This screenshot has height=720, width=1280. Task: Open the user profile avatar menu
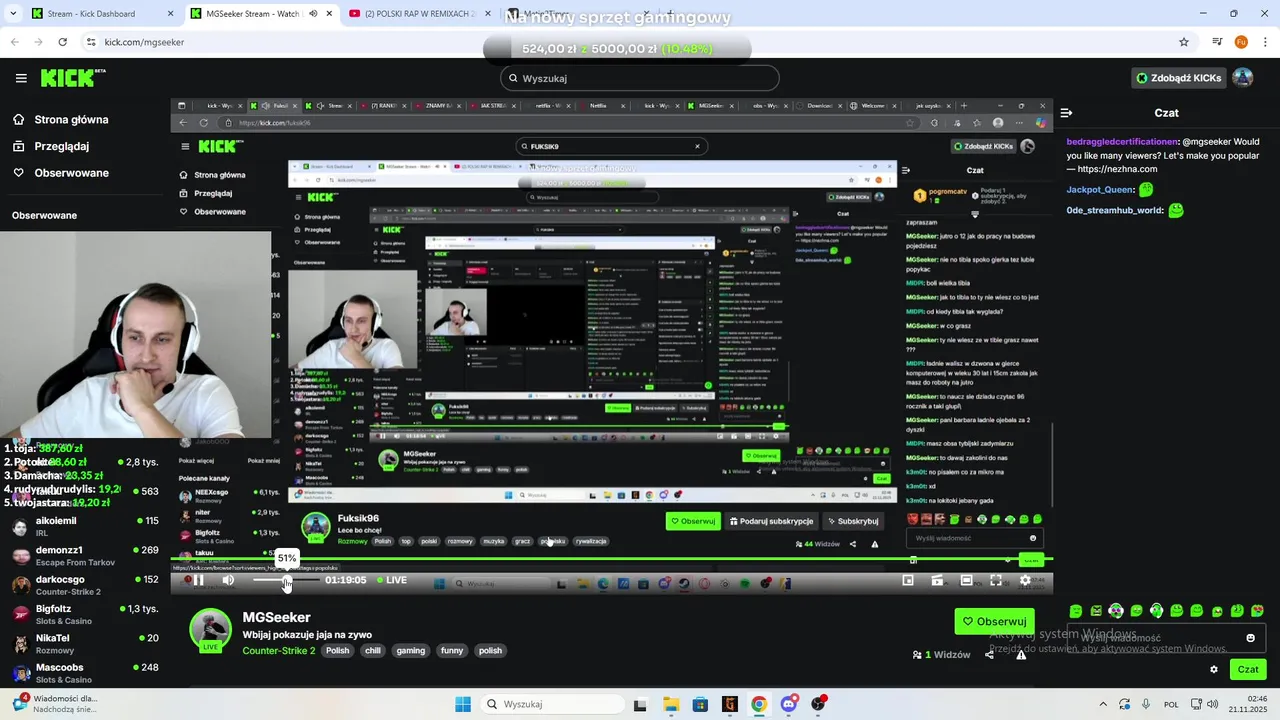pyautogui.click(x=1243, y=78)
